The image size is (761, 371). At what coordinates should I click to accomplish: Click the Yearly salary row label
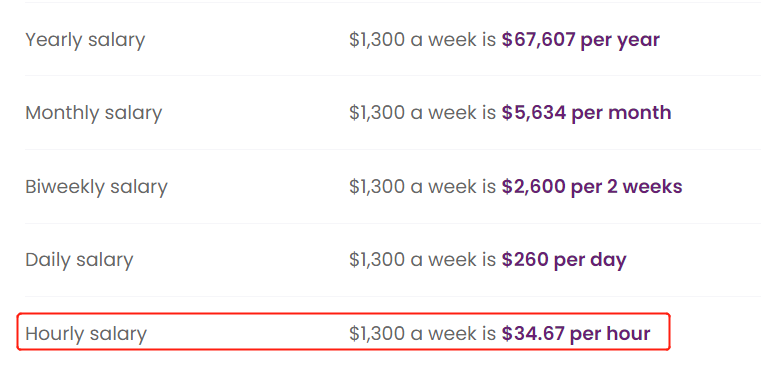(x=85, y=40)
